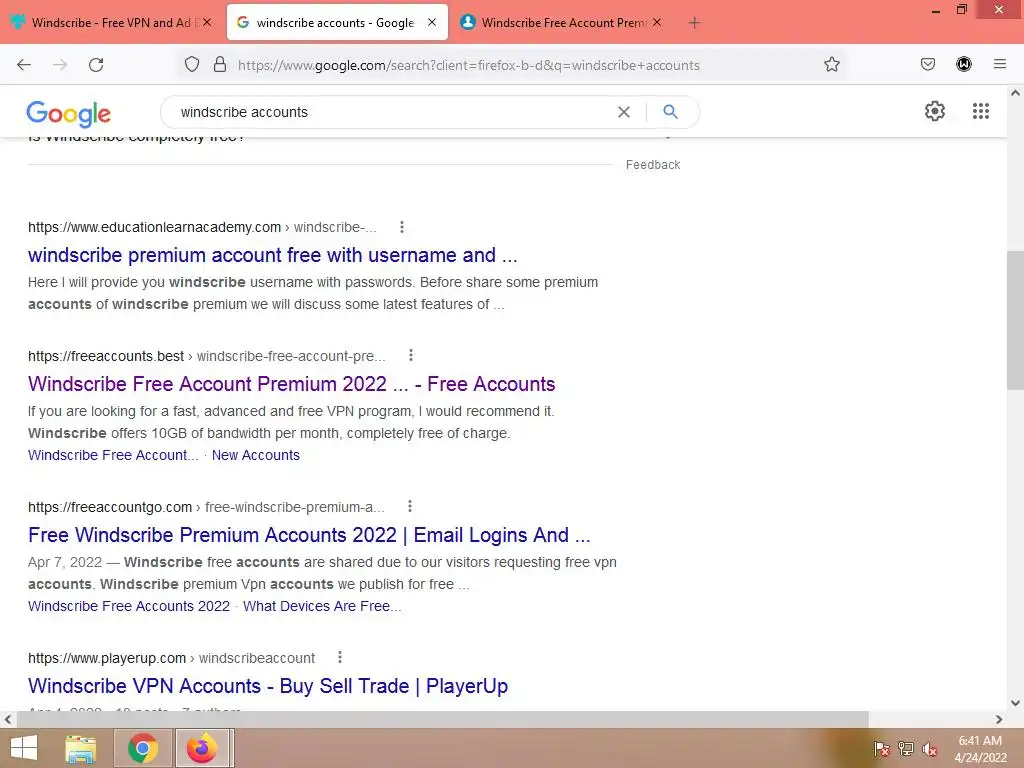
Task: Click the https://www.educationlearnacademy.com URL text
Action: pos(154,227)
